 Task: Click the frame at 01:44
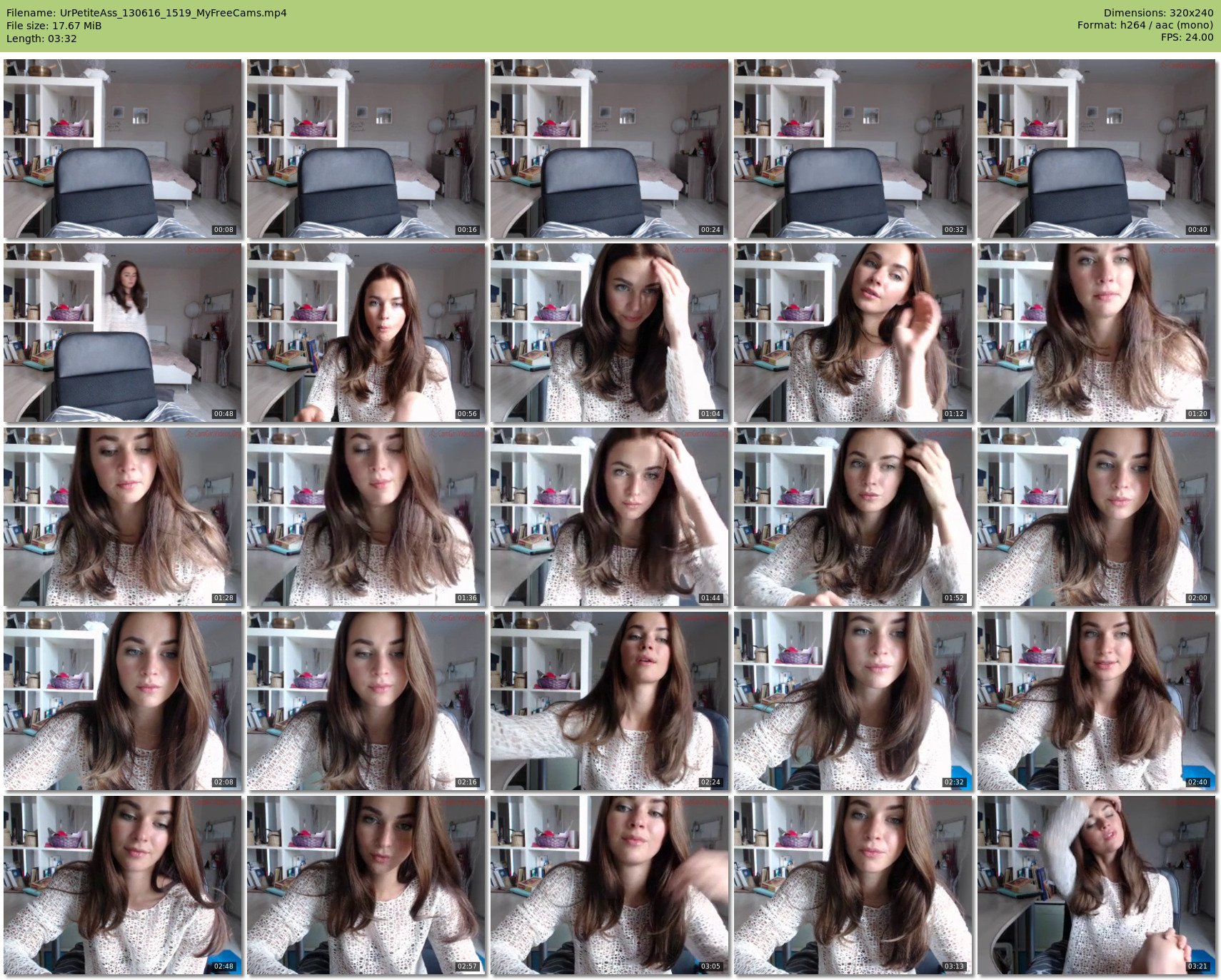pos(609,517)
